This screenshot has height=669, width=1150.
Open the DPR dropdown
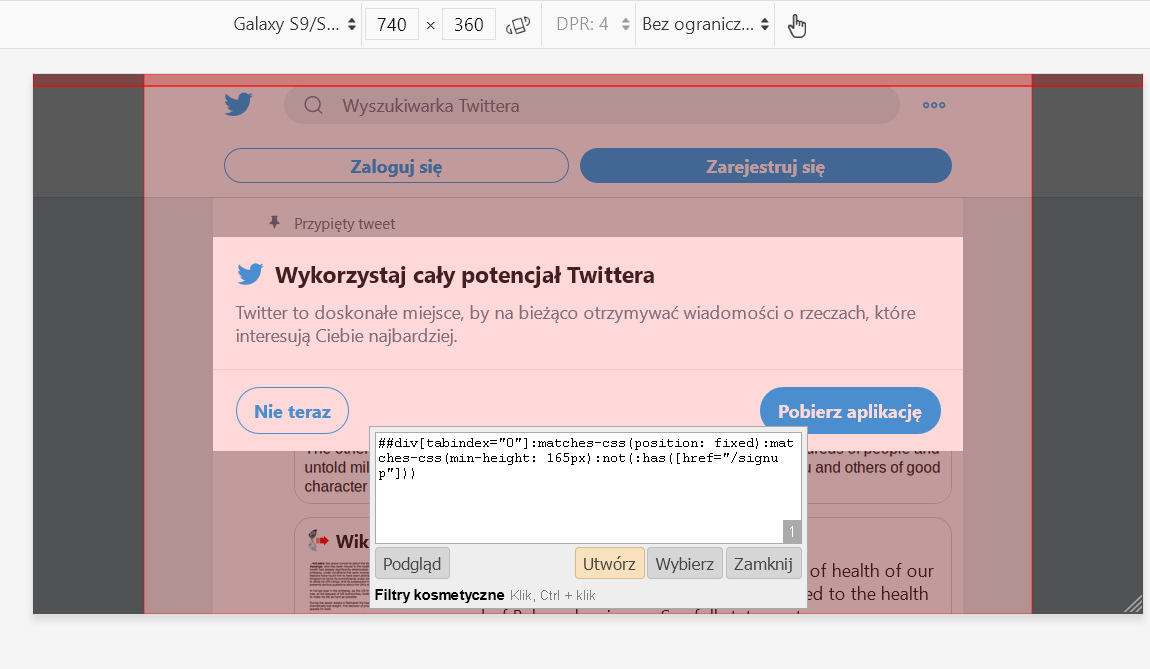click(x=587, y=24)
